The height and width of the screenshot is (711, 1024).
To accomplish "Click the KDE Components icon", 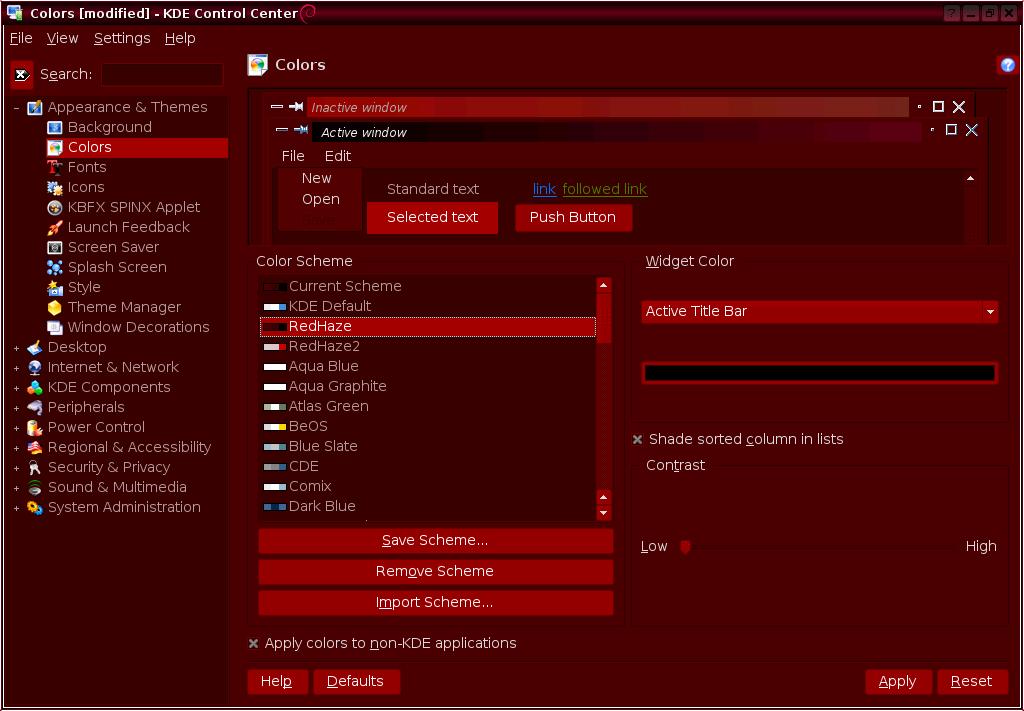I will pyautogui.click(x=35, y=388).
